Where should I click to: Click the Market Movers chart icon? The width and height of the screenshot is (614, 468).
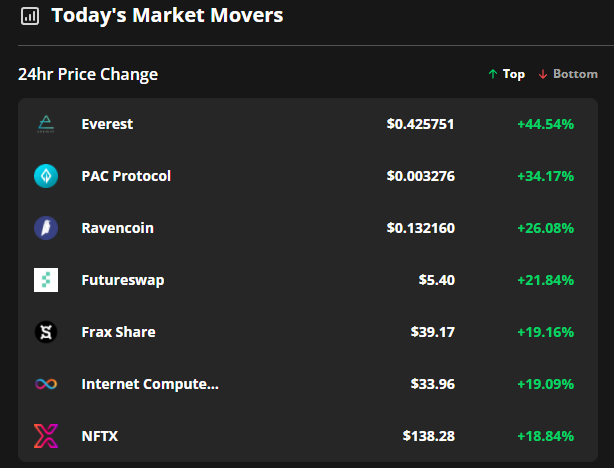[30, 16]
